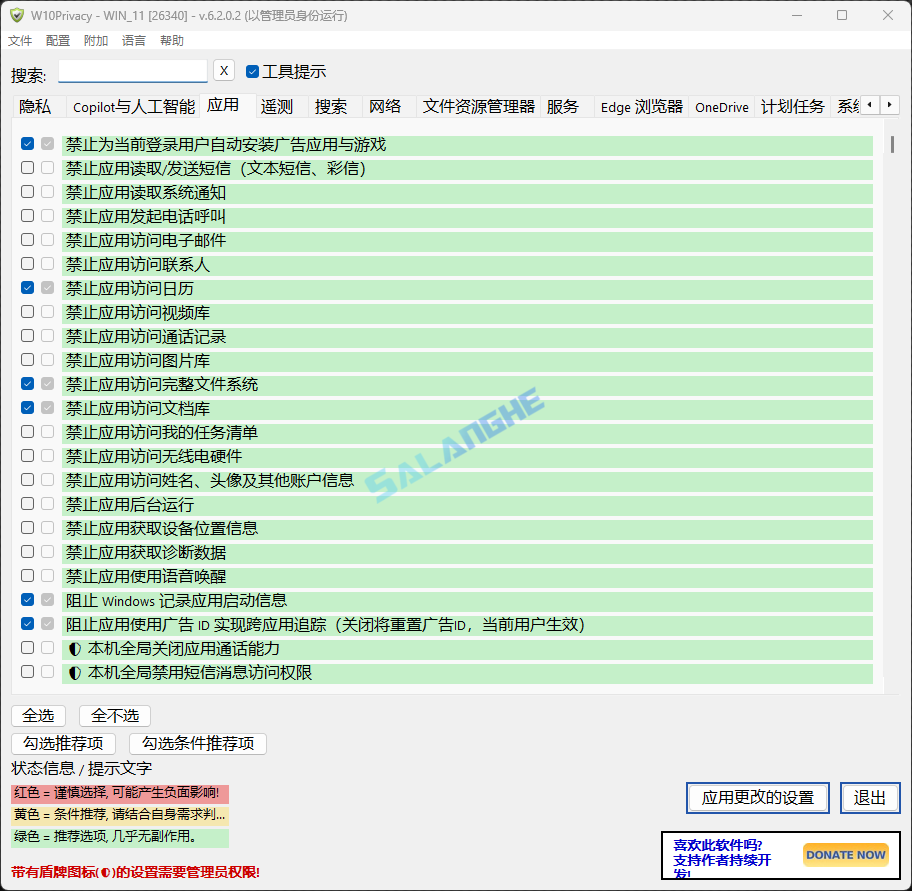Click the W10Privacy shield icon in title bar
Screen dimensions: 912x891
[x=16, y=15]
